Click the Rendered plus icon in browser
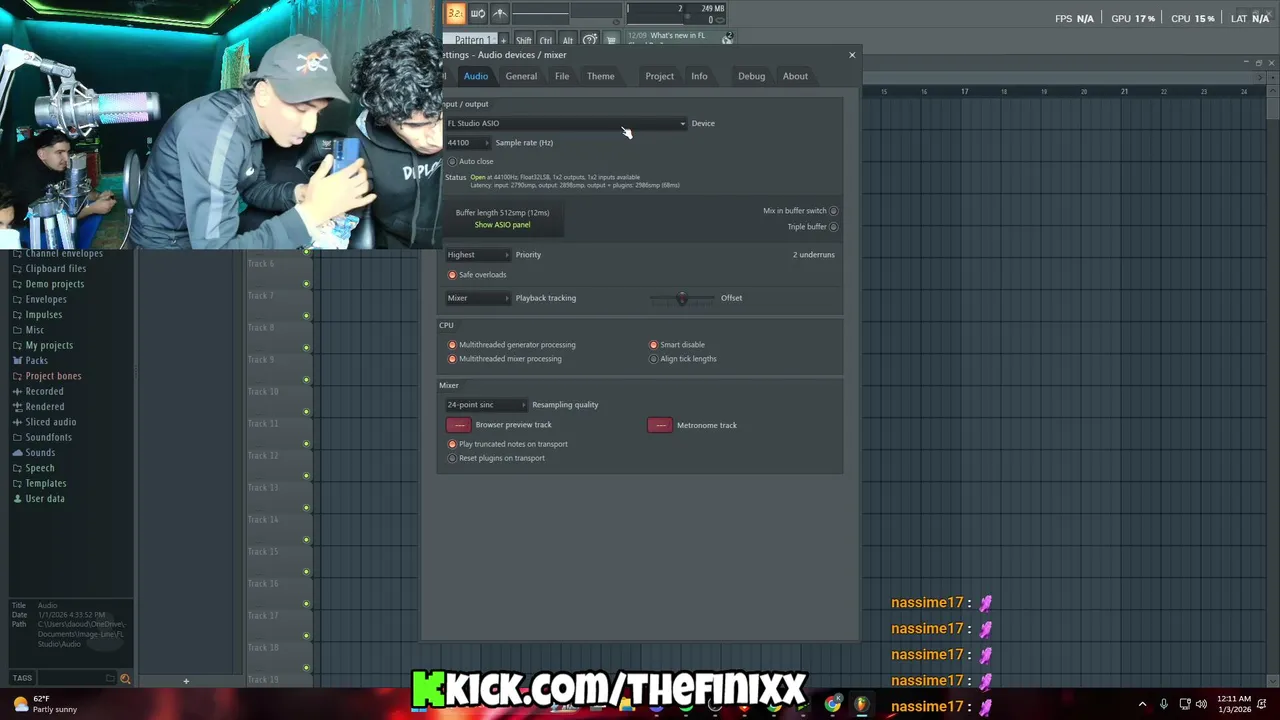Viewport: 1280px width, 720px height. (17, 407)
